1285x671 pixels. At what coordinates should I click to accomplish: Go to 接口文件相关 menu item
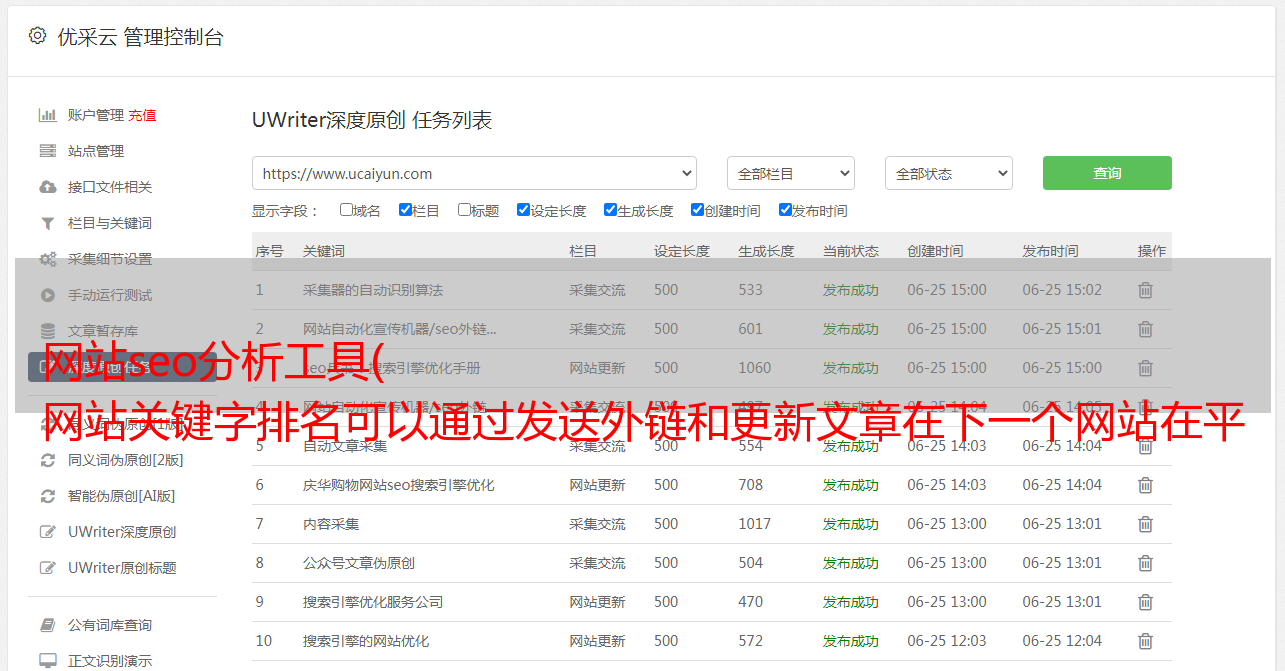click(110, 187)
